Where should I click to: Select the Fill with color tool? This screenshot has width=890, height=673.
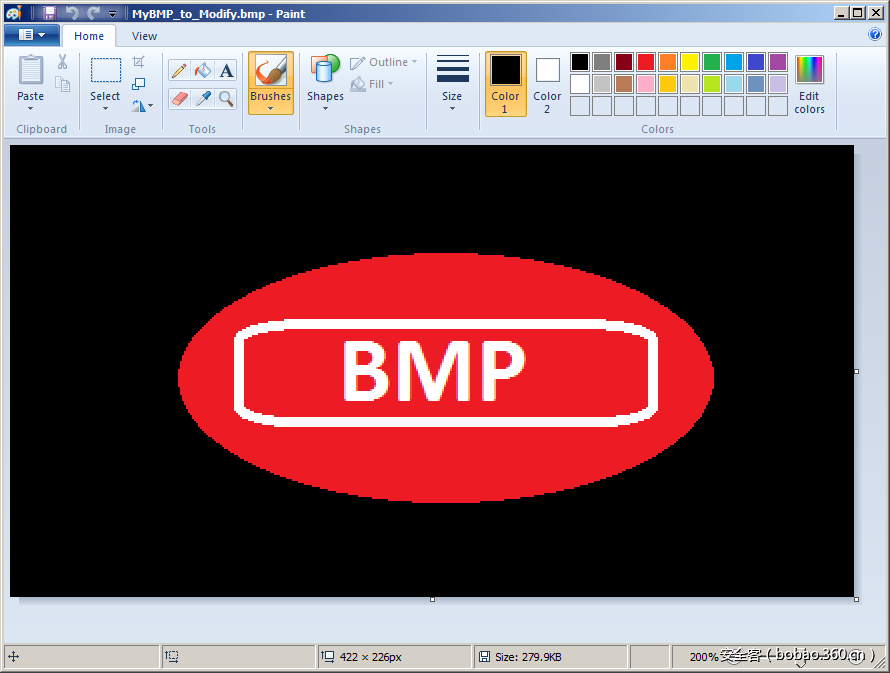click(x=202, y=71)
